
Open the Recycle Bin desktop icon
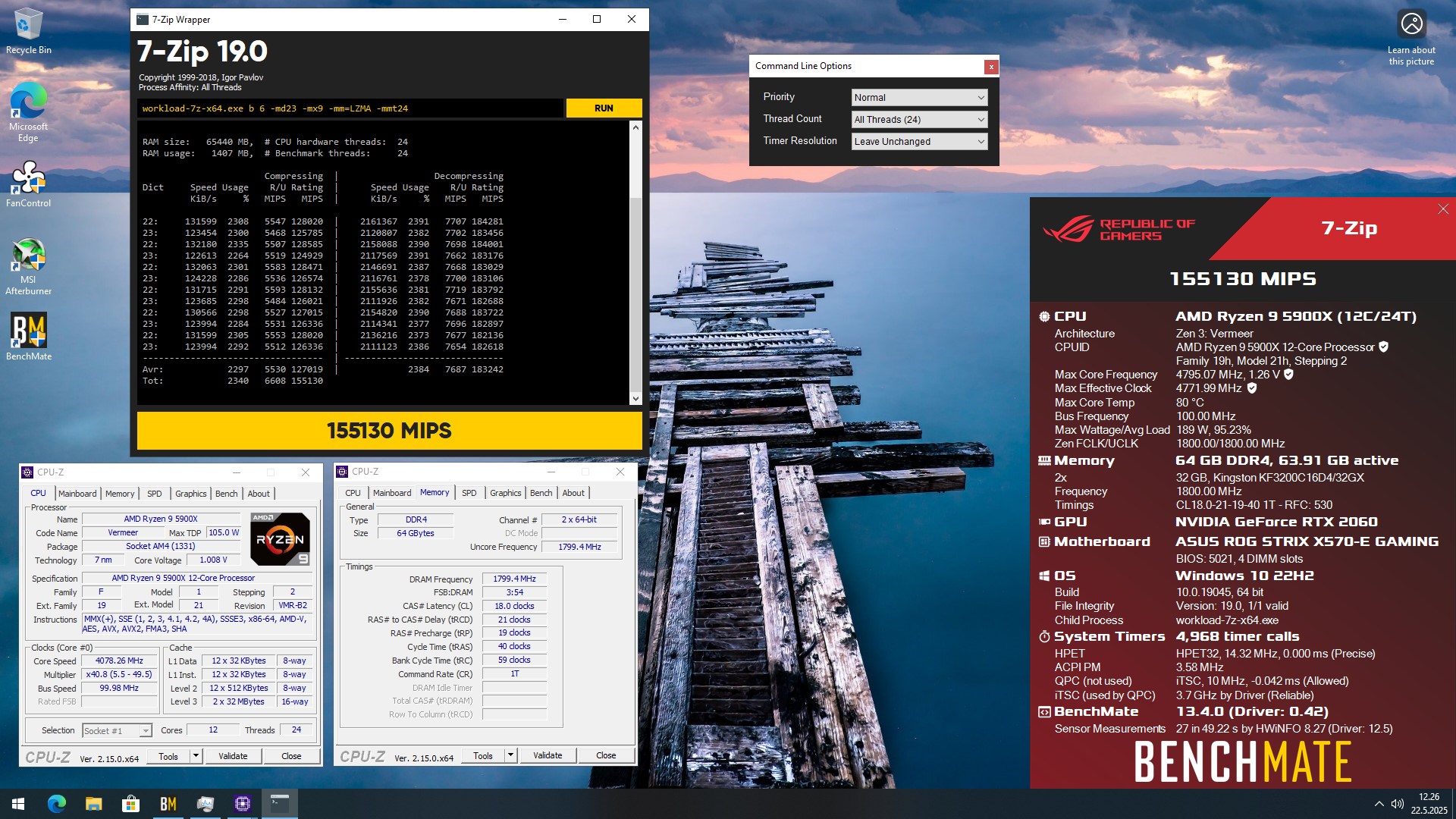[x=29, y=30]
